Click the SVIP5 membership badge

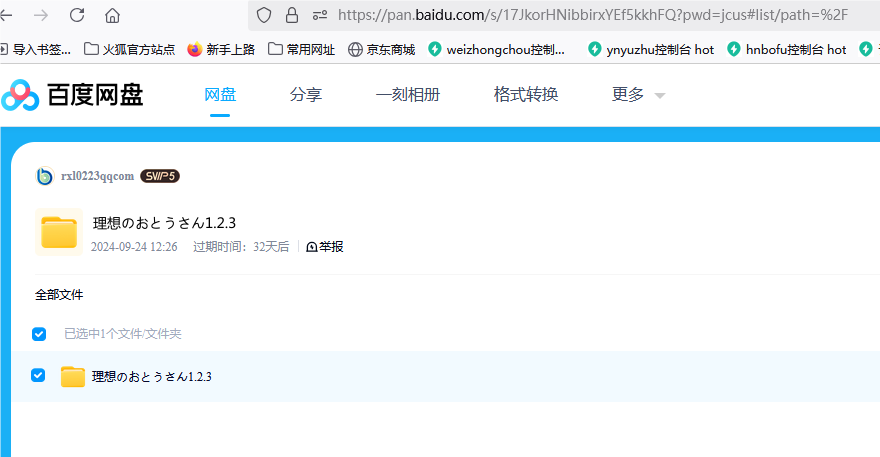tap(159, 176)
